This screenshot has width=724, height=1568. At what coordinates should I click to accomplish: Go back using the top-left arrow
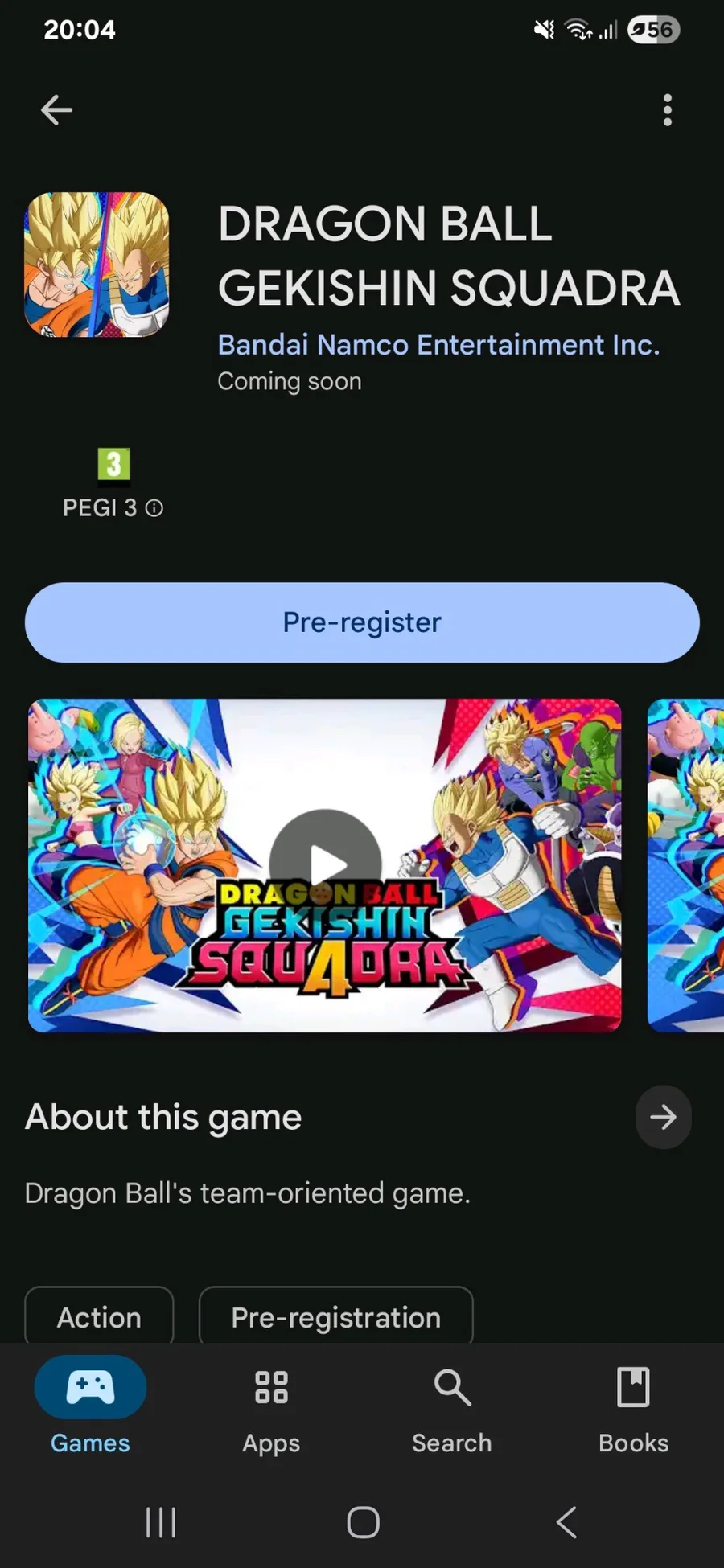(x=56, y=110)
